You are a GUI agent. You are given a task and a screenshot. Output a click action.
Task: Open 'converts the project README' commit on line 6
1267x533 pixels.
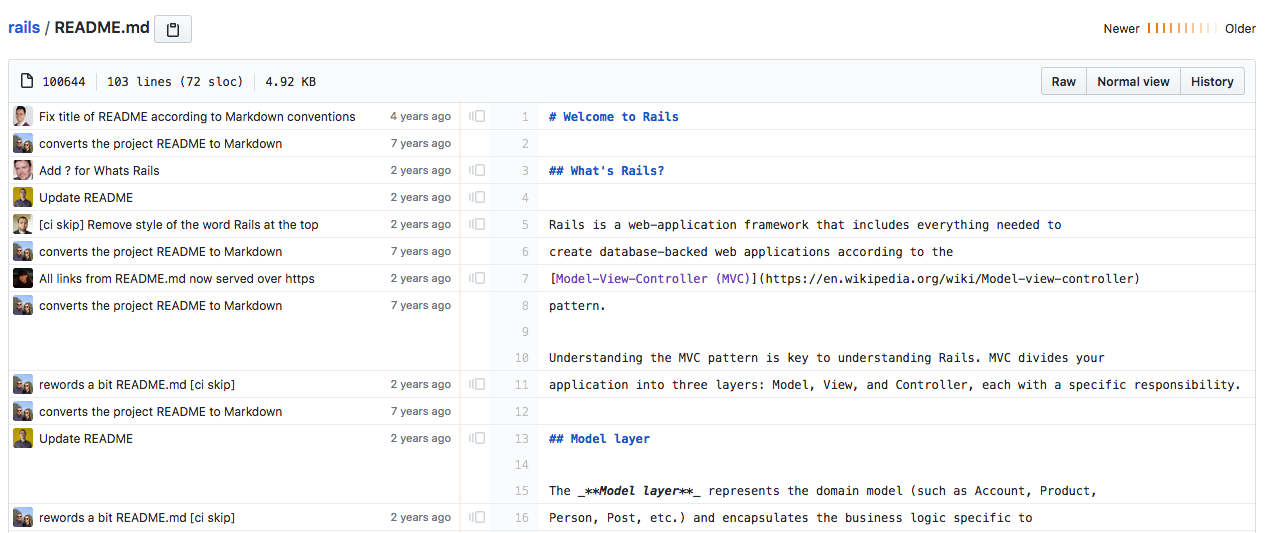[x=160, y=251]
